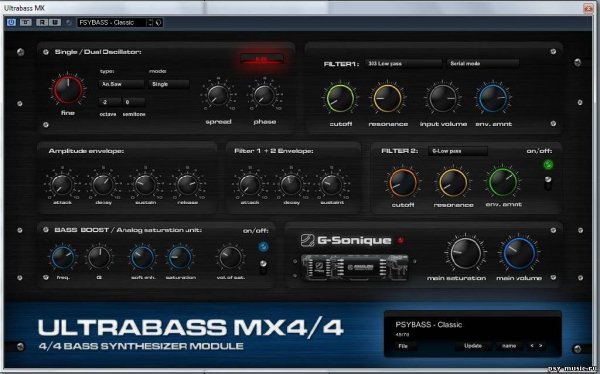Image resolution: width=600 pixels, height=374 pixels.
Task: Flip the Bass Boost on/off toggle switch
Action: pos(263,267)
